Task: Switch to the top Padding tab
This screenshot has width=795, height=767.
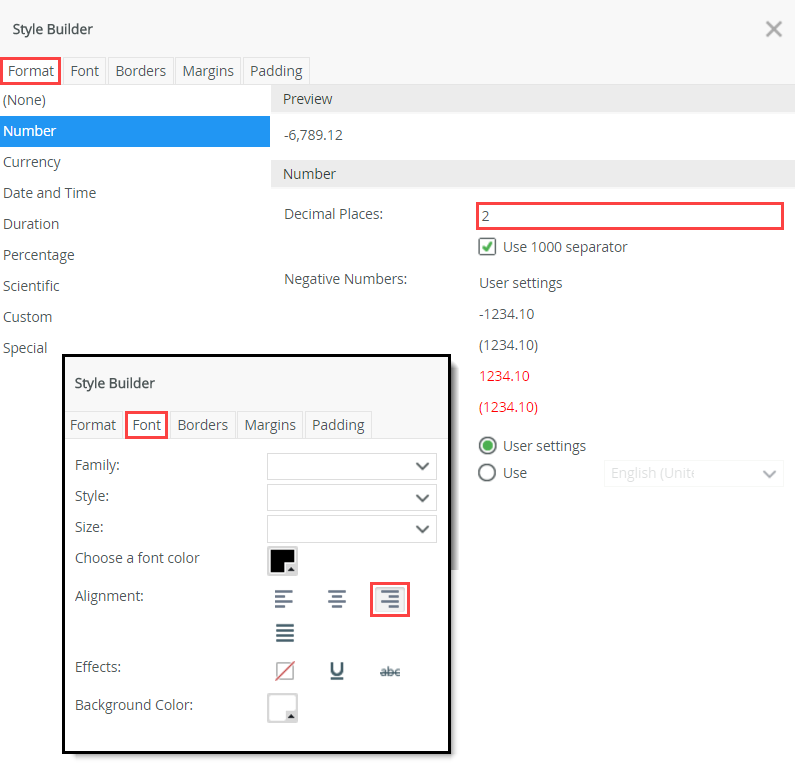Action: point(276,71)
